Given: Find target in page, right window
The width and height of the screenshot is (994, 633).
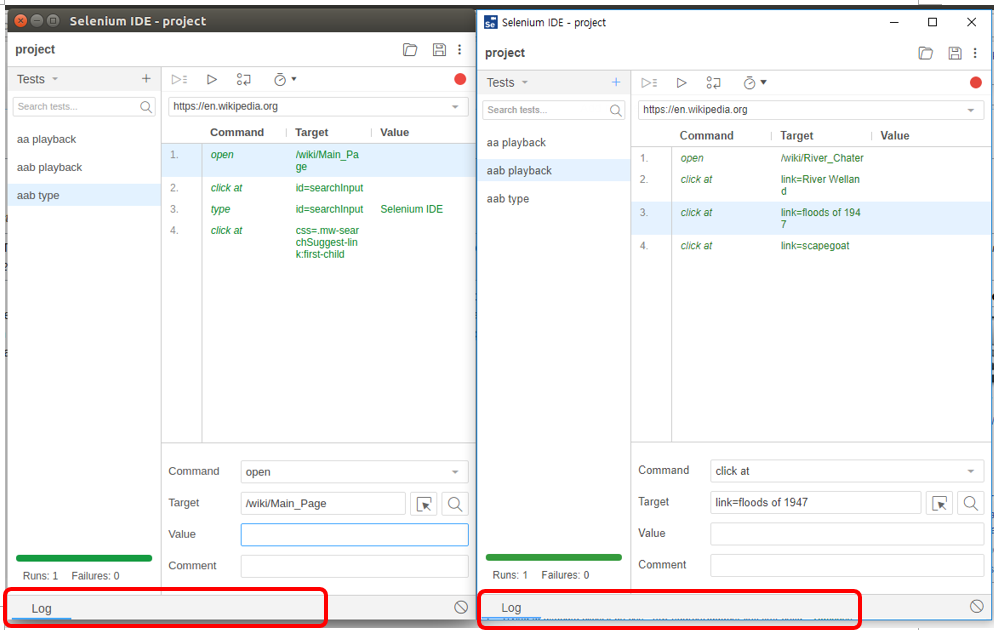Looking at the screenshot, I should point(970,503).
